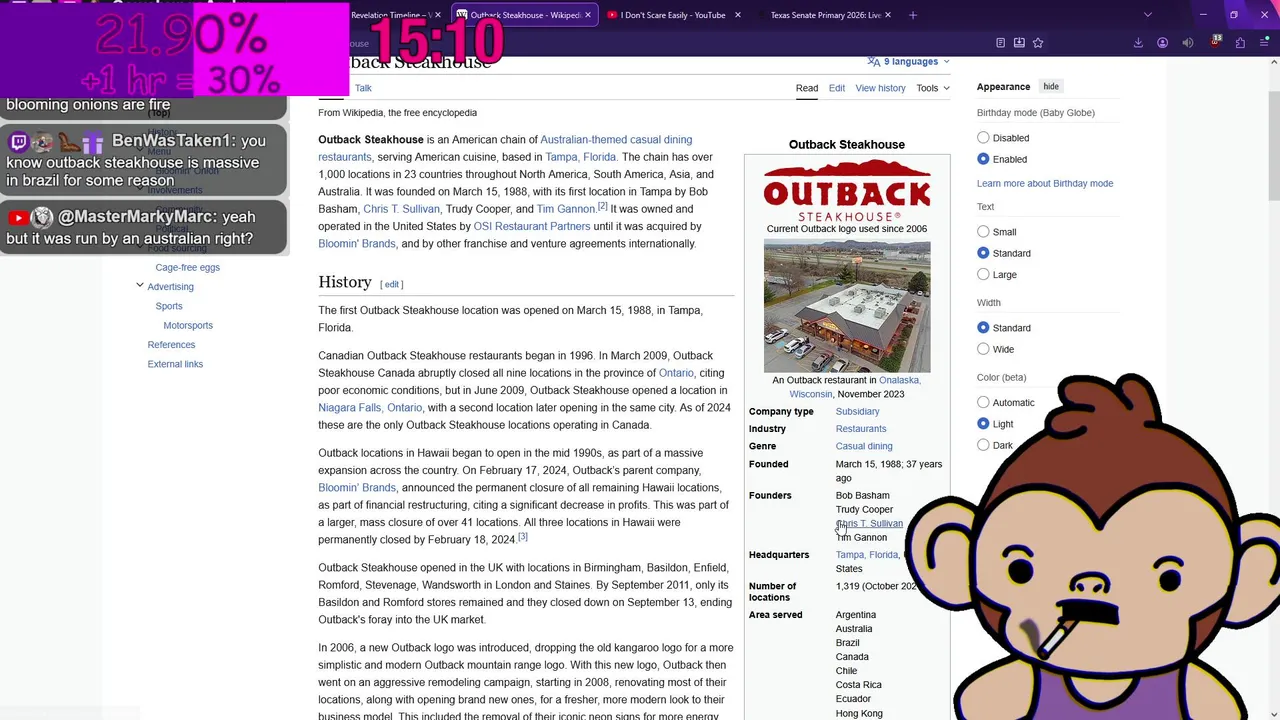Set text size to Standard
The height and width of the screenshot is (720, 1280).
coord(983,253)
